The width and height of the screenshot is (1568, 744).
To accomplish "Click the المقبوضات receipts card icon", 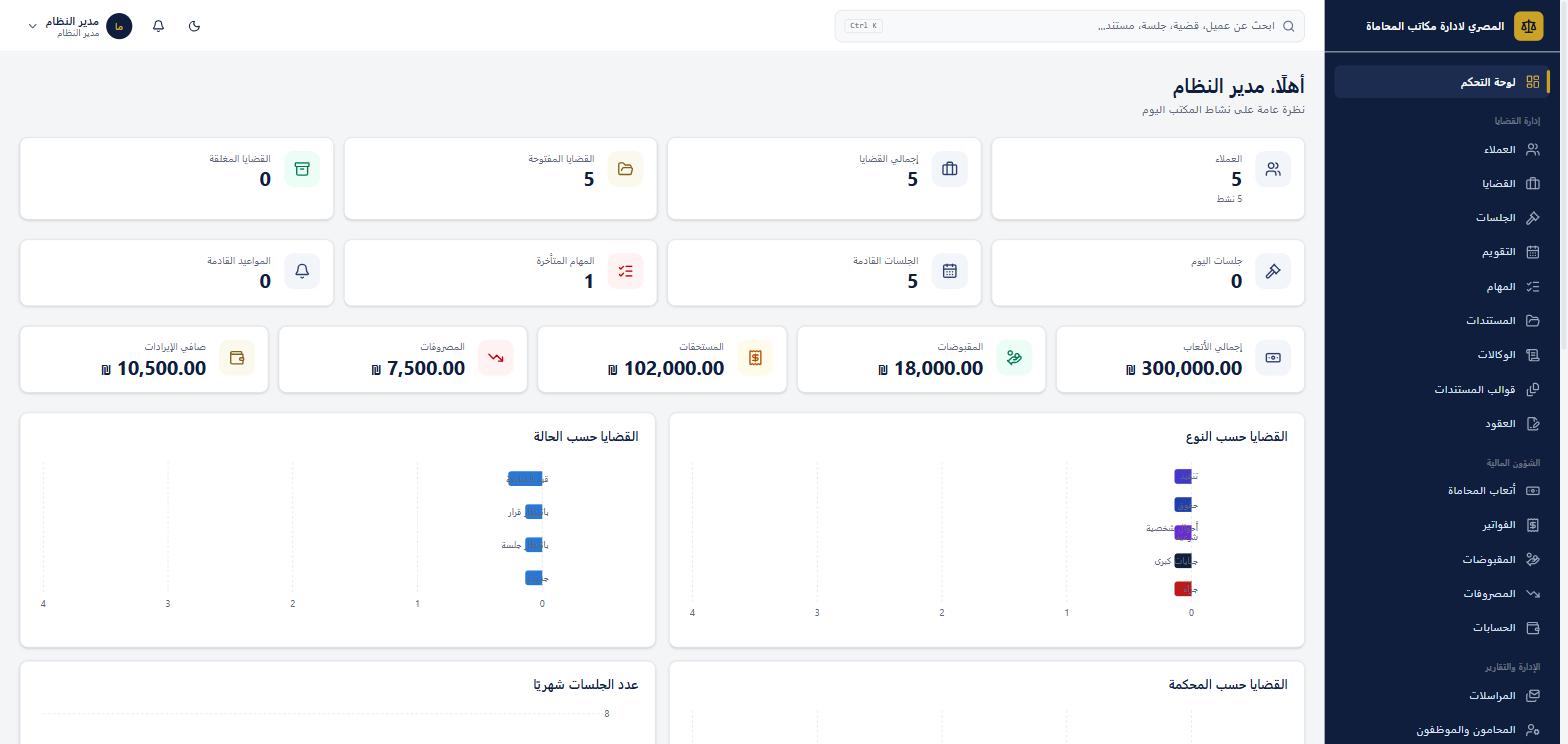I will 1014,358.
